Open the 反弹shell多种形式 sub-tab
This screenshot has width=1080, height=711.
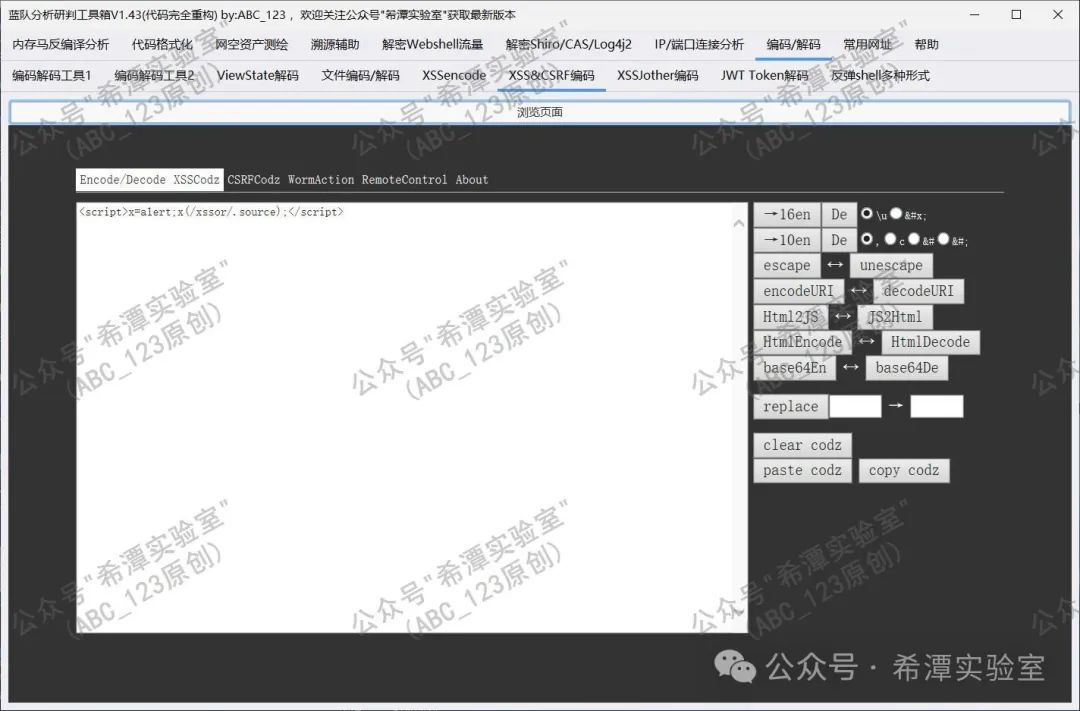pyautogui.click(x=880, y=75)
